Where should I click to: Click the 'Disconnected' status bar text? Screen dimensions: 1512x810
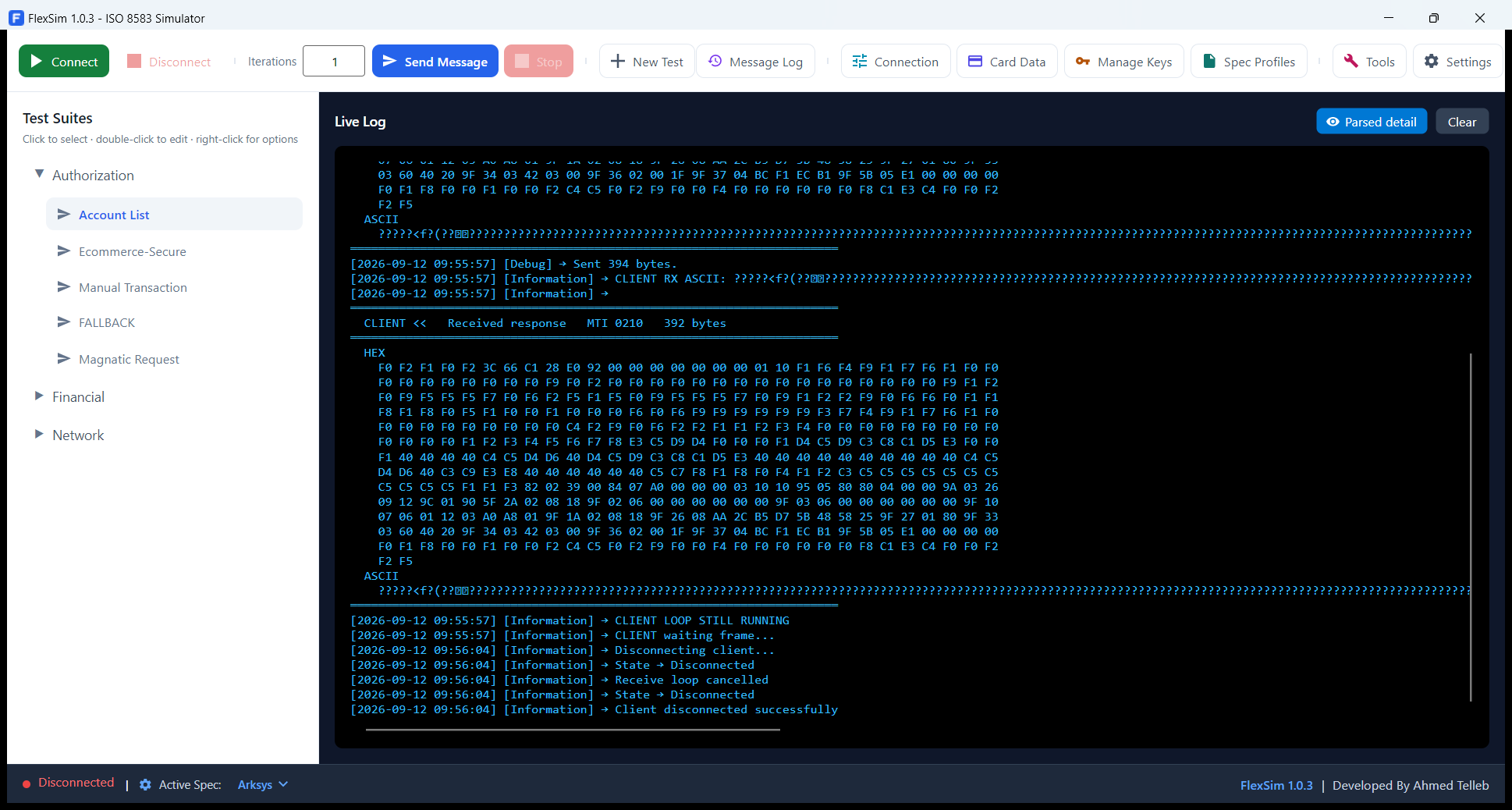(x=76, y=783)
